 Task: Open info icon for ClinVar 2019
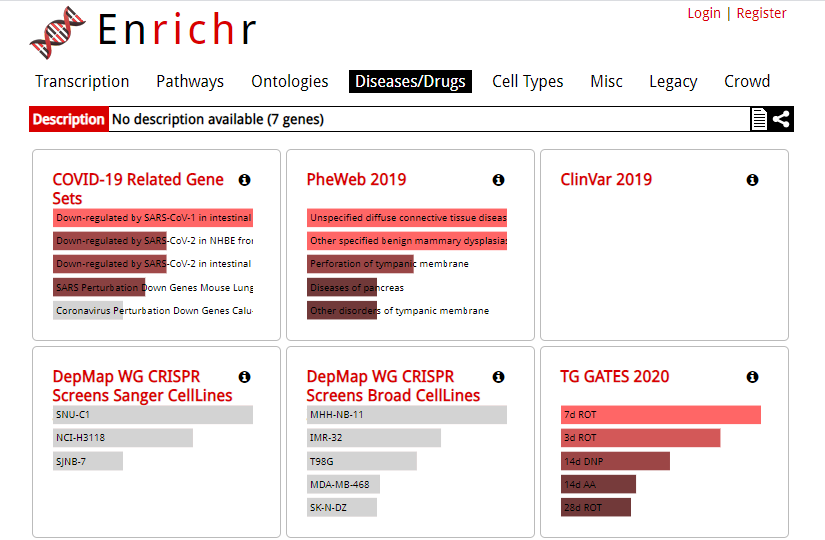[752, 180]
